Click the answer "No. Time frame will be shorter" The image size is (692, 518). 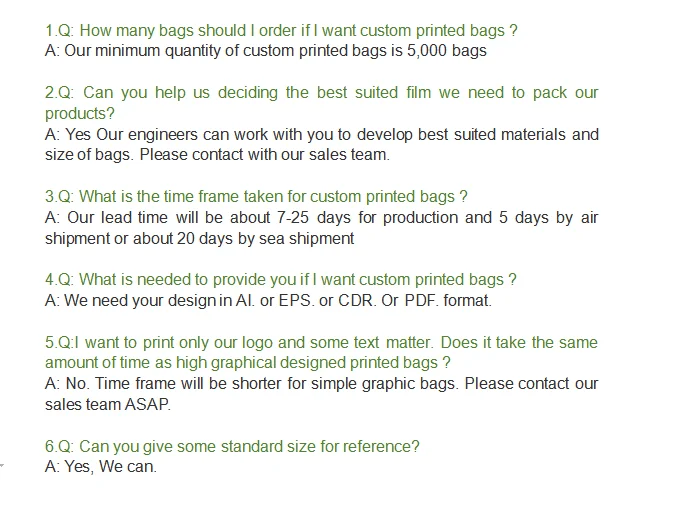coord(322,383)
